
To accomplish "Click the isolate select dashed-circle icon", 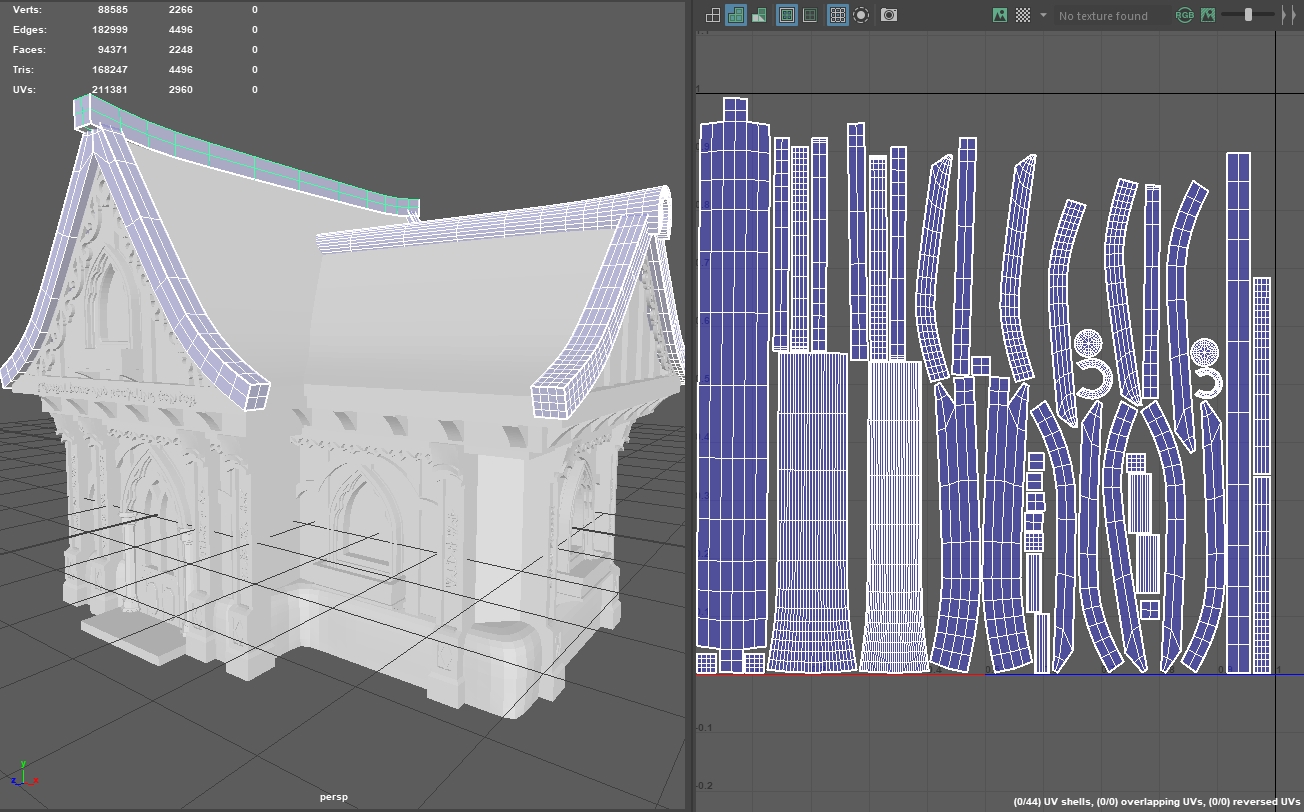I will pyautogui.click(x=861, y=15).
